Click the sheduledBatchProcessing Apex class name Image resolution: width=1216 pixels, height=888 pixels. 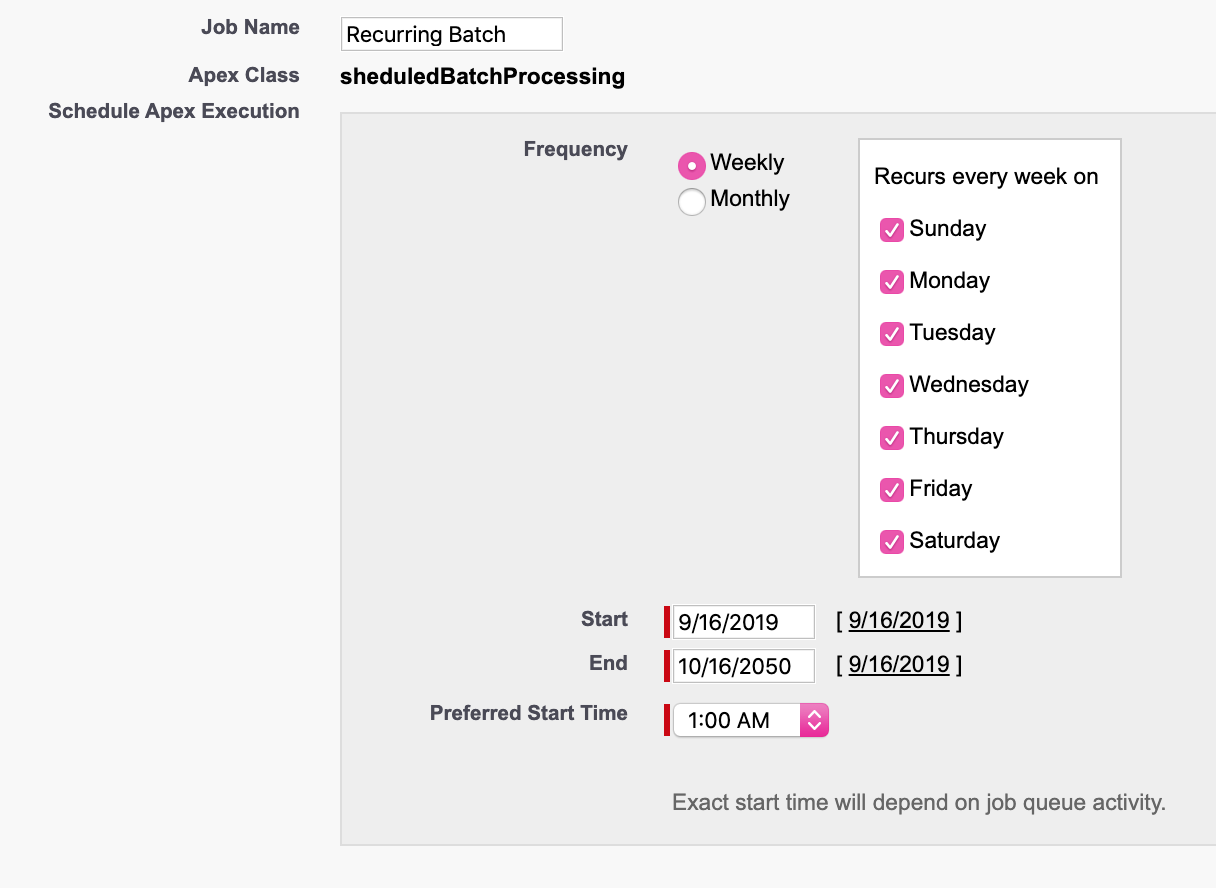pos(482,76)
